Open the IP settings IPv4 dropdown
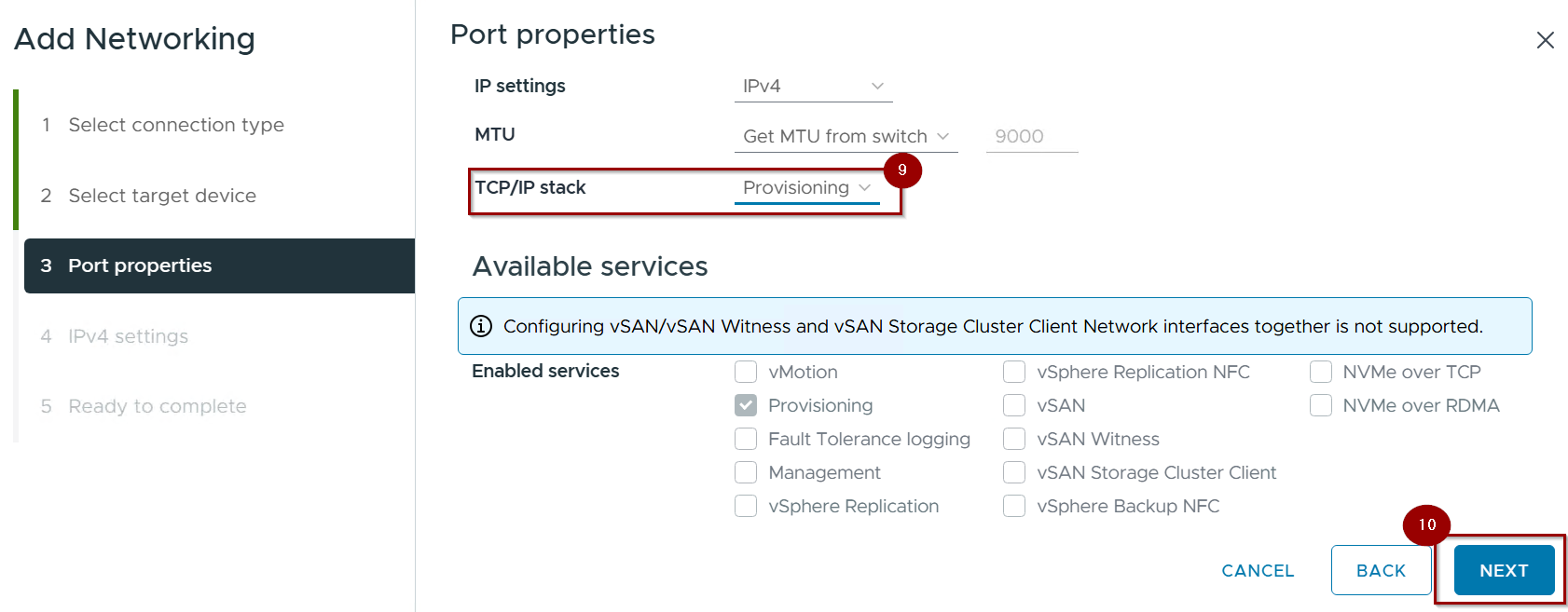This screenshot has width=1568, height=612. click(812, 86)
